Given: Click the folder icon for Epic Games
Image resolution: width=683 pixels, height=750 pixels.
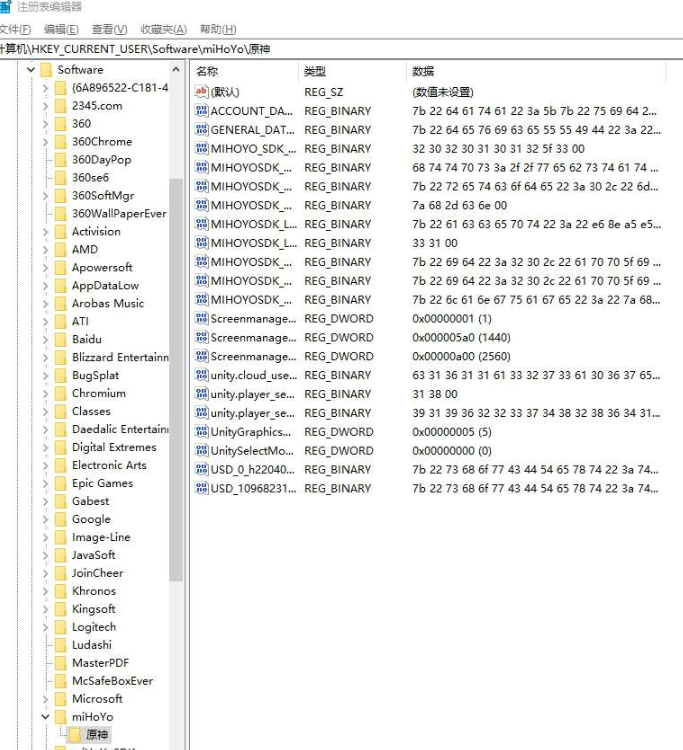Looking at the screenshot, I should coord(61,484).
